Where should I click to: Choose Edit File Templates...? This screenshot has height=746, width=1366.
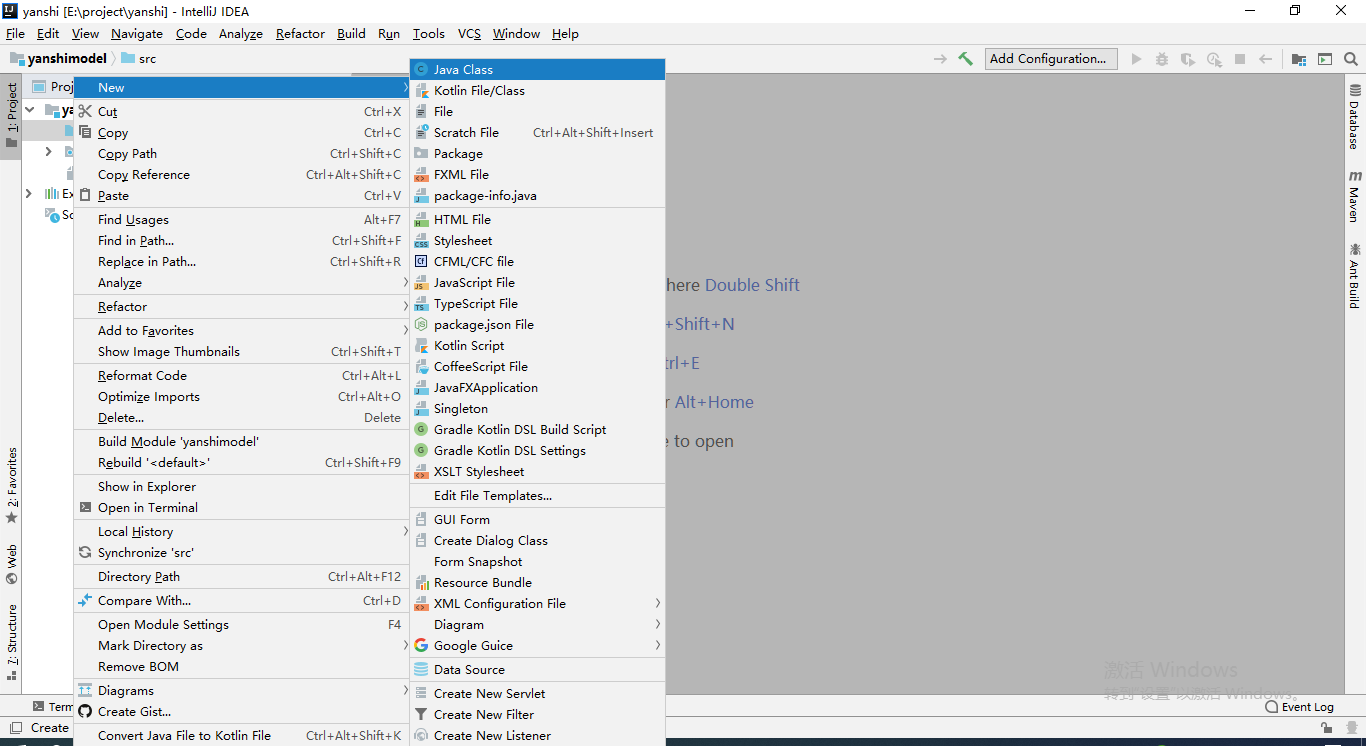click(537, 495)
